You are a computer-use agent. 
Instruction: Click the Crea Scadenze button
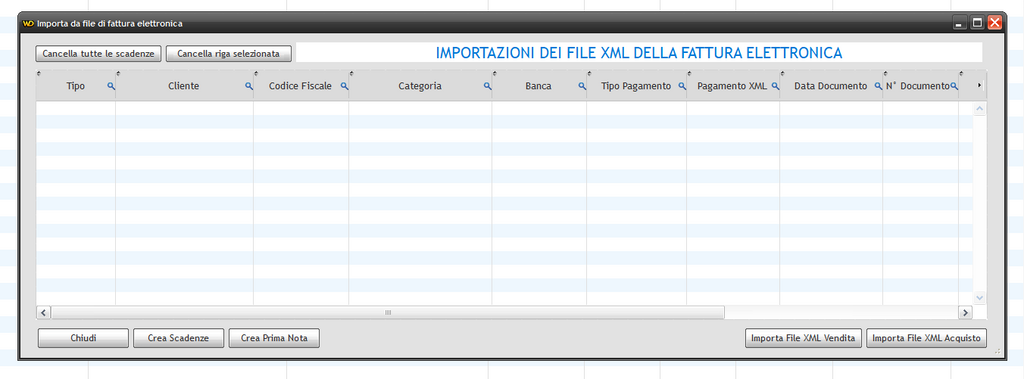[x=178, y=338]
